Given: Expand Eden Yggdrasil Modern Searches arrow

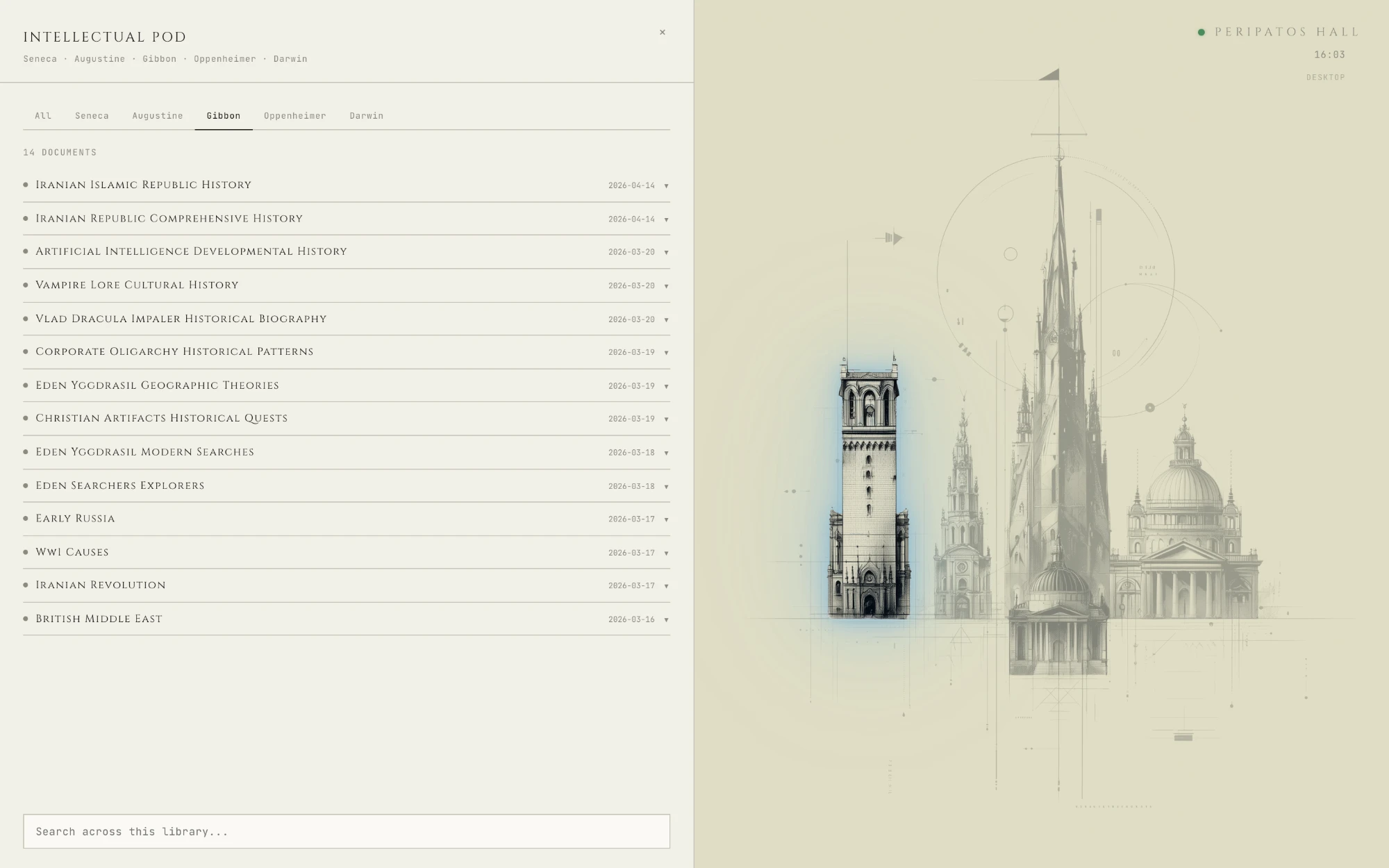Looking at the screenshot, I should point(666,453).
